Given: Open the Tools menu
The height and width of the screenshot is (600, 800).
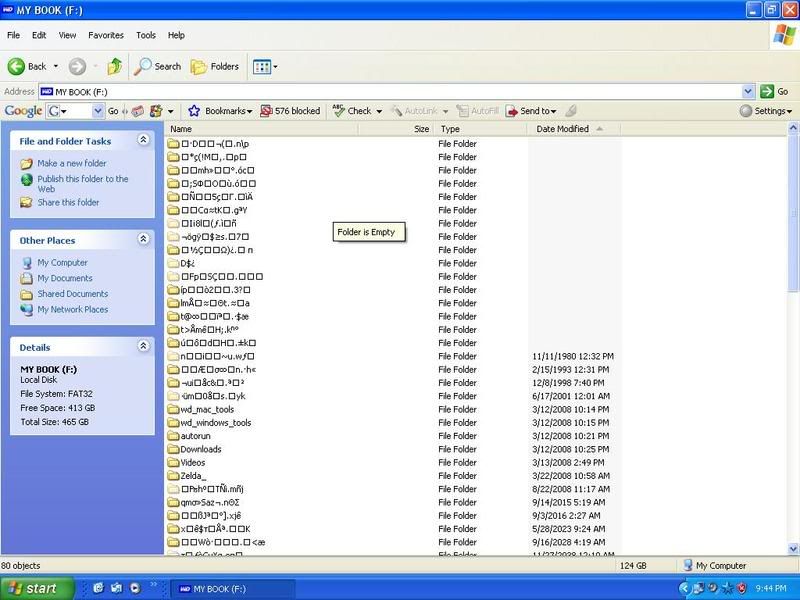Looking at the screenshot, I should click(x=145, y=35).
